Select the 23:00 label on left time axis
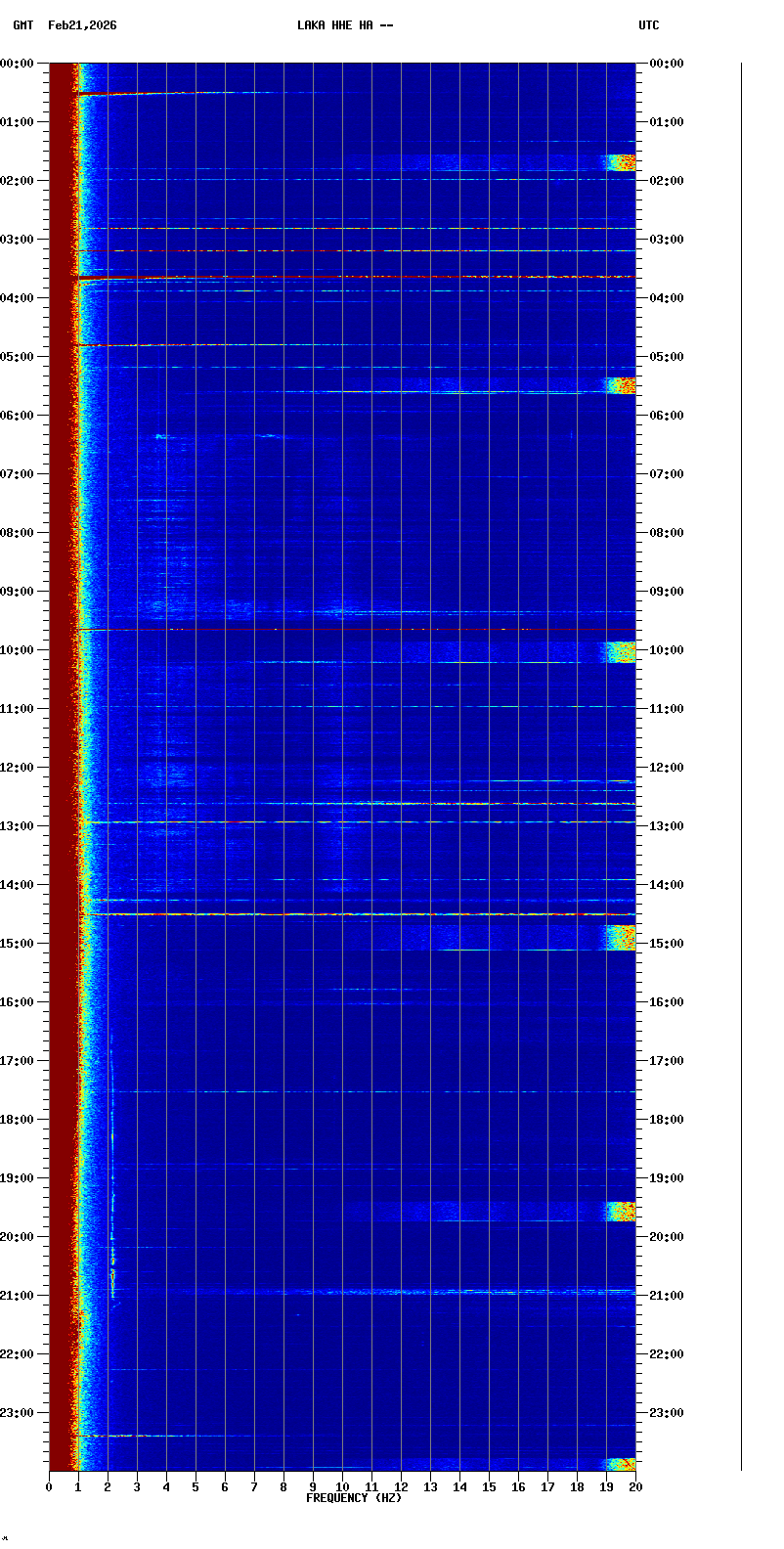Image resolution: width=784 pixels, height=1549 pixels. click(x=19, y=1413)
